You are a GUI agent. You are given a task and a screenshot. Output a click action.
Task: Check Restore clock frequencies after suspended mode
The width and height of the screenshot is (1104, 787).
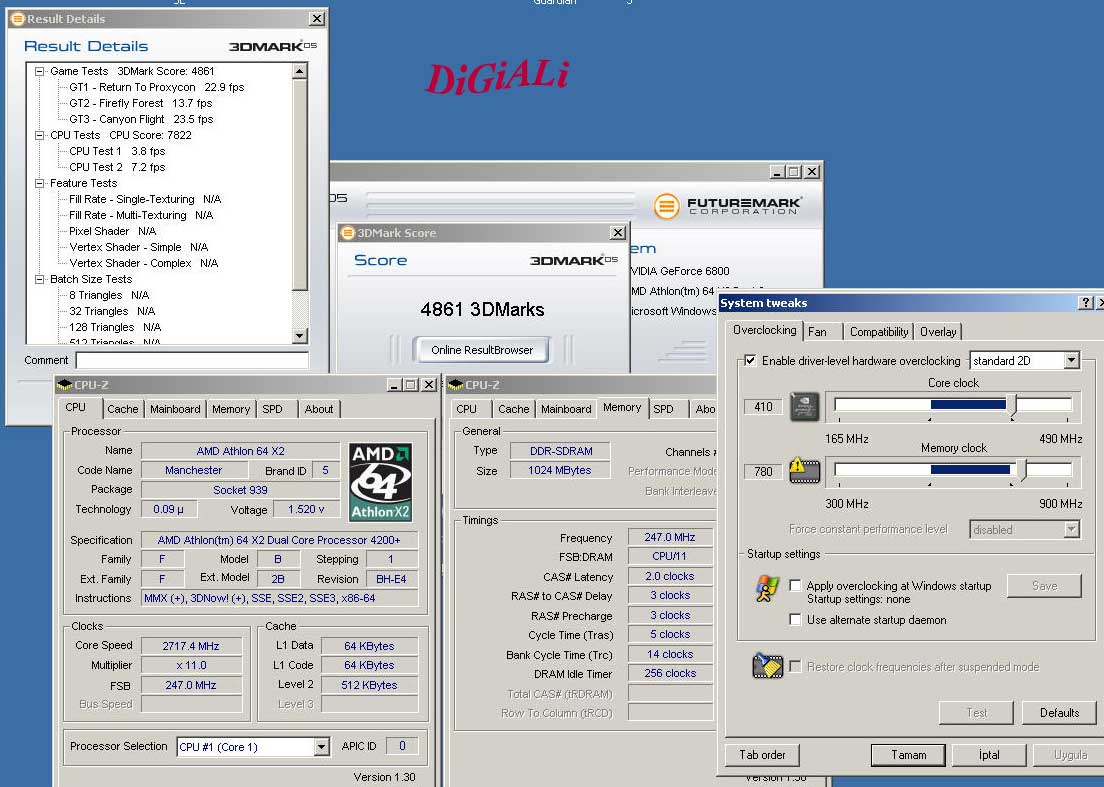(795, 666)
